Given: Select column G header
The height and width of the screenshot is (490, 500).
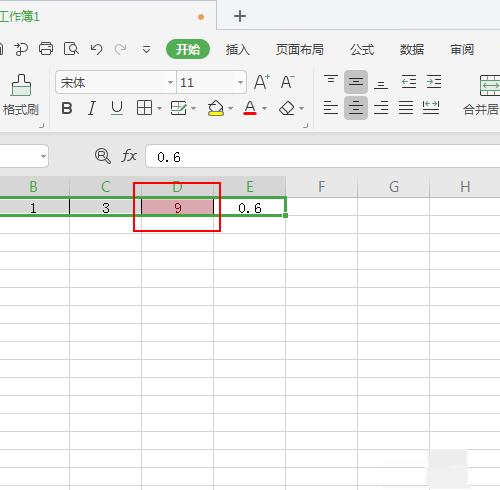Looking at the screenshot, I should point(394,187).
